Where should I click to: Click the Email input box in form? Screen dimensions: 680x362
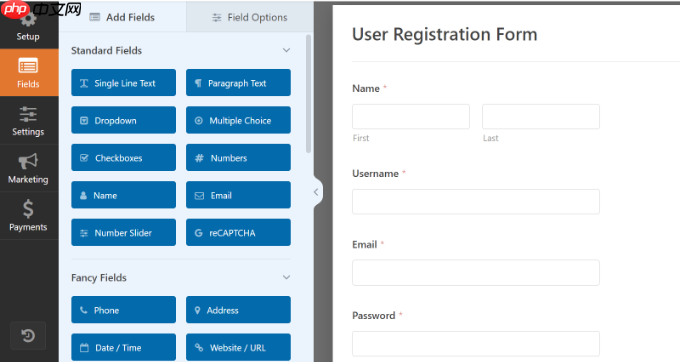(x=476, y=273)
